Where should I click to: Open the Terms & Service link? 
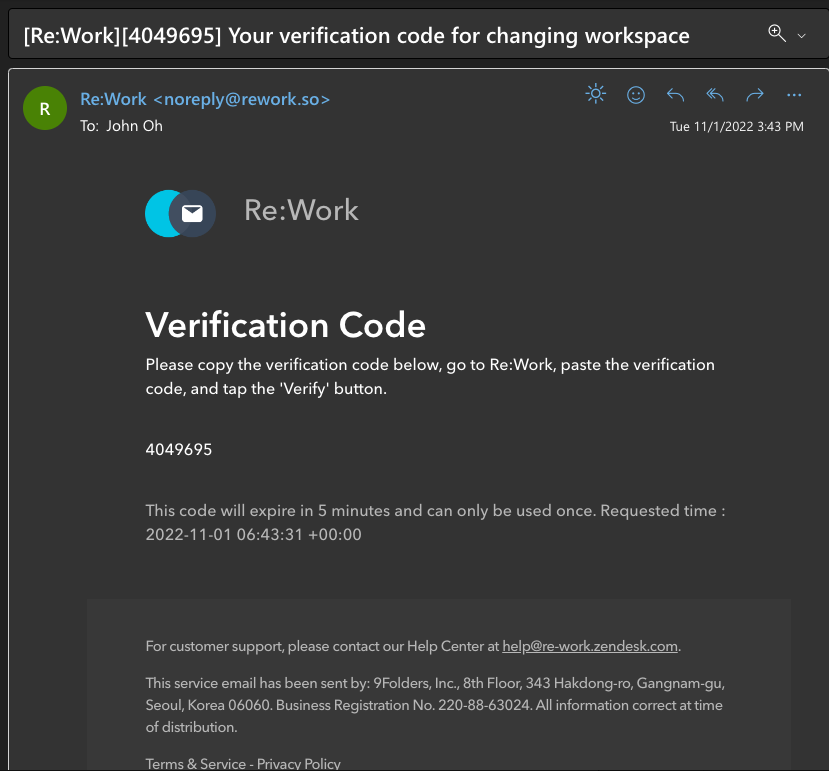tap(196, 764)
